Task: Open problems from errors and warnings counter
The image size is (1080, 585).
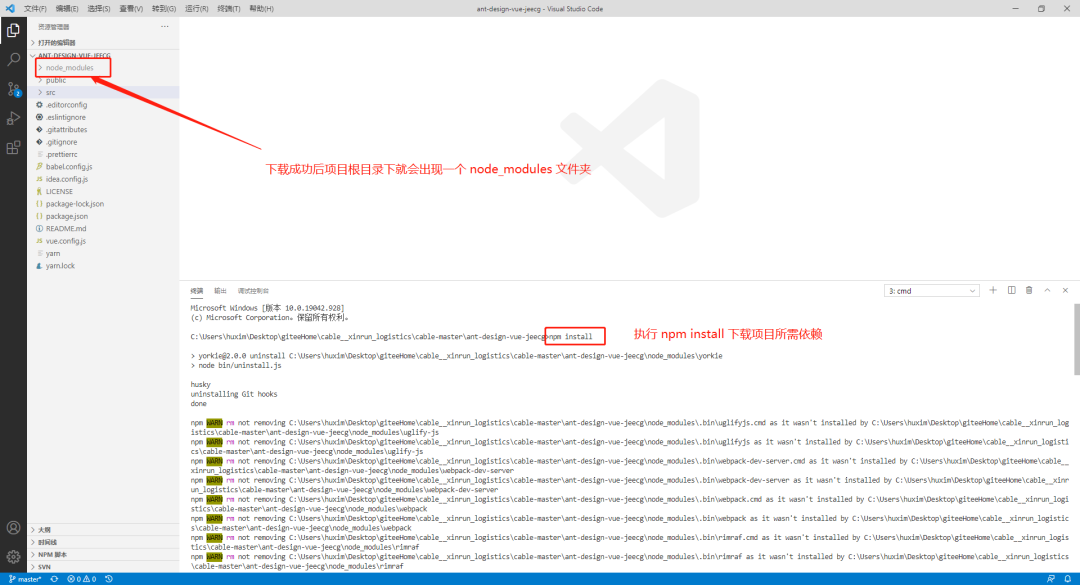Action: pyautogui.click(x=81, y=579)
